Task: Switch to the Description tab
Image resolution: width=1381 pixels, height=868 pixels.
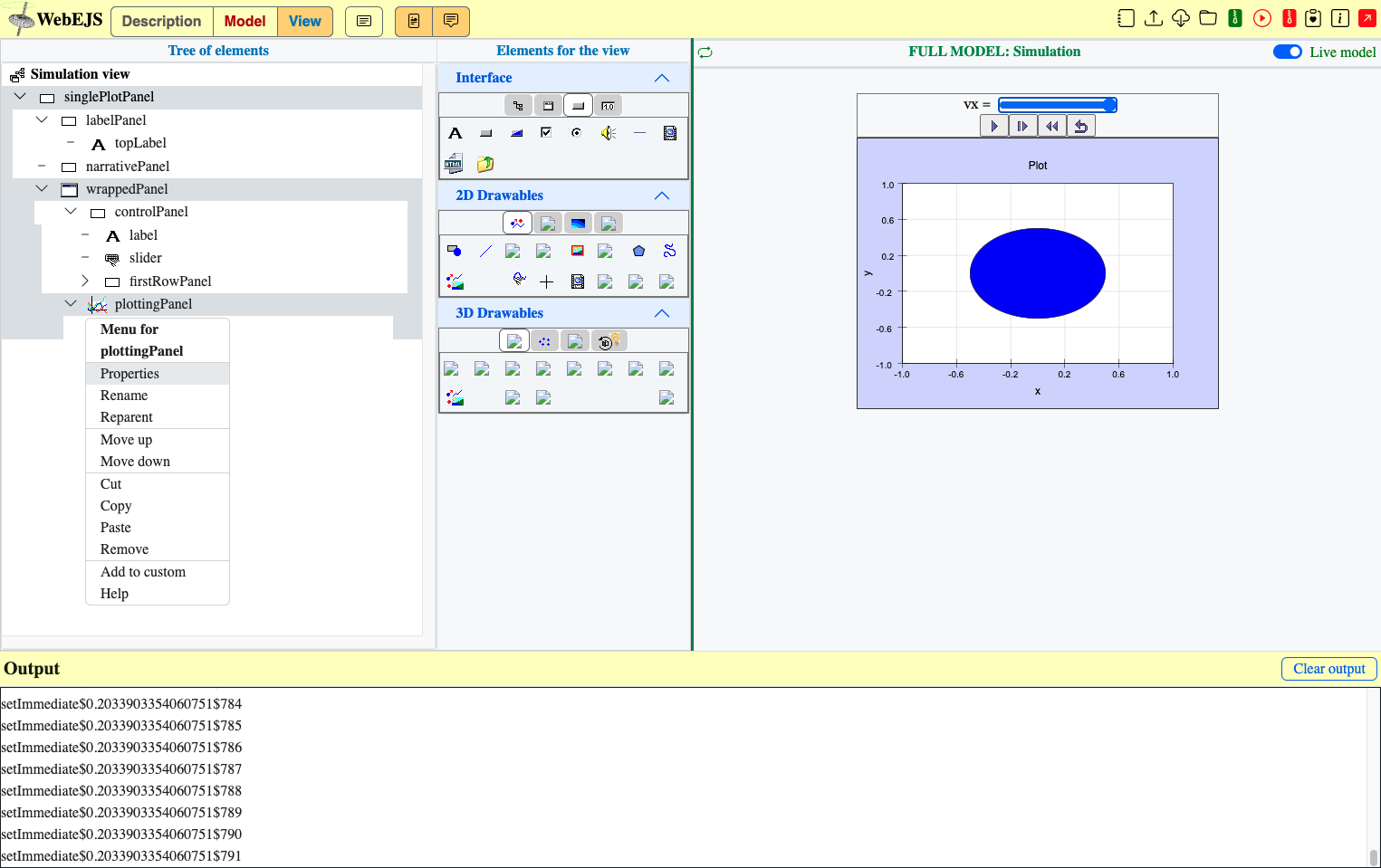Action: (162, 22)
